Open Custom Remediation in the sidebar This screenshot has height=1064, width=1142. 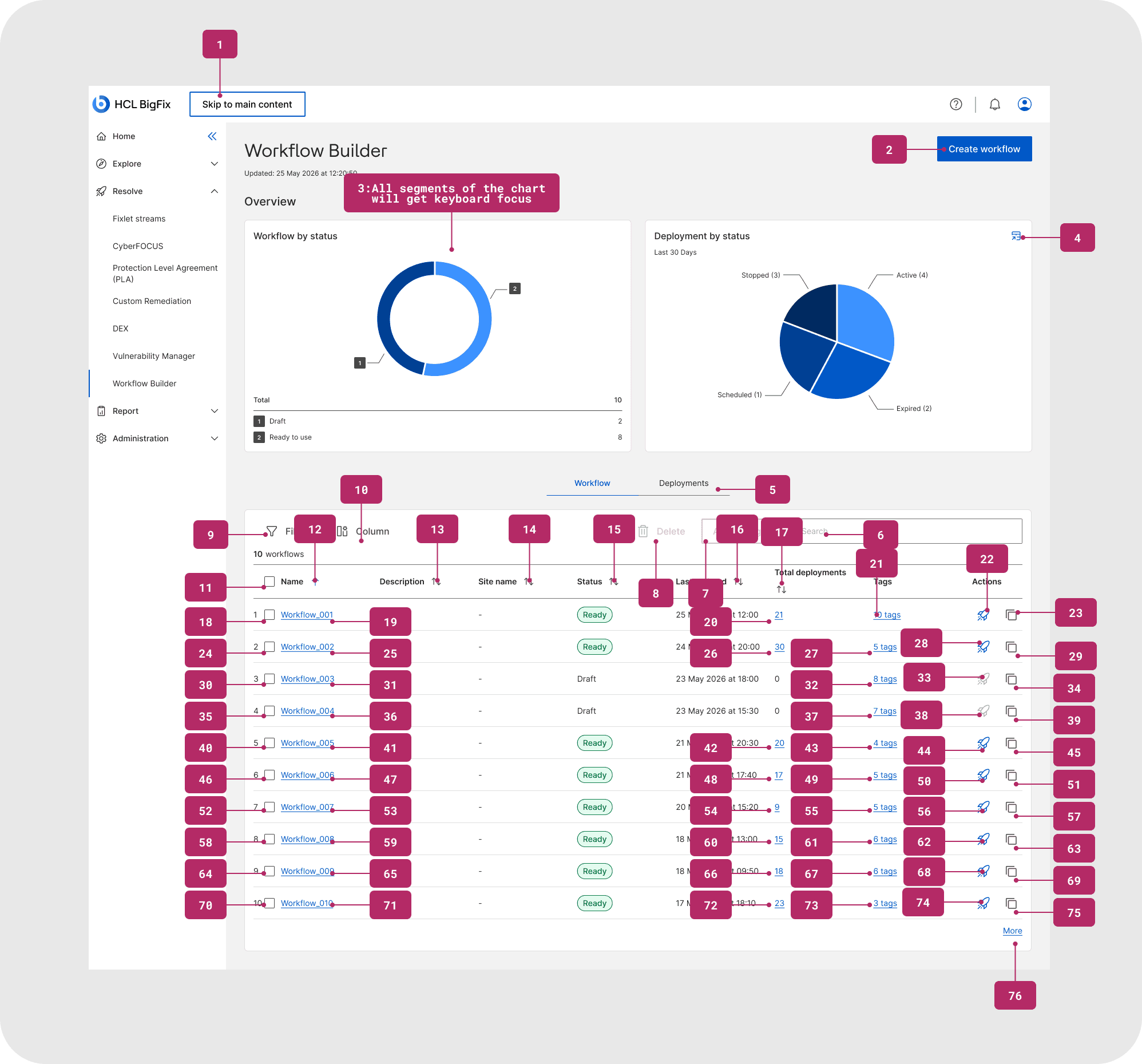pos(152,301)
